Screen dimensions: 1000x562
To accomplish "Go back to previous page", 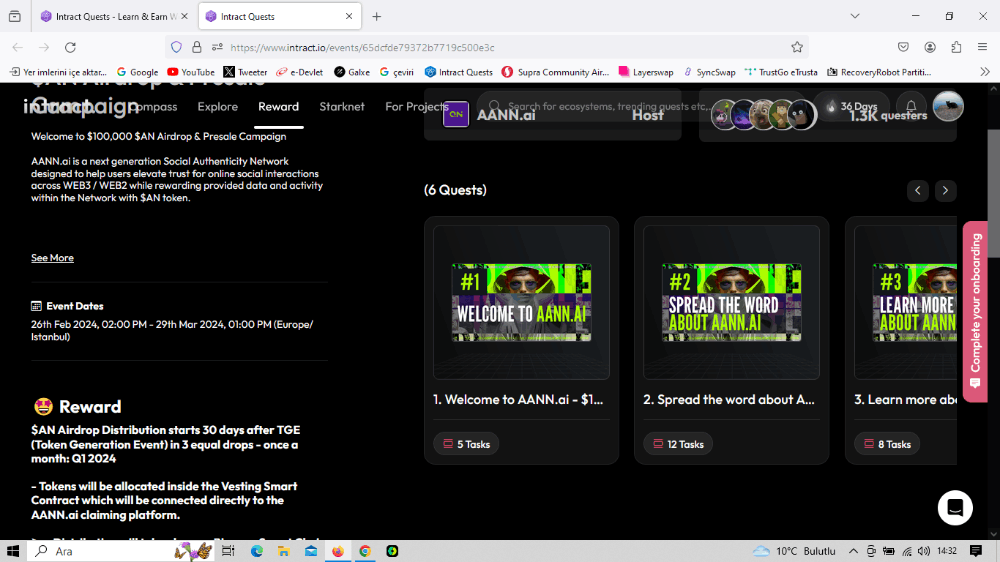I will click(x=18, y=47).
